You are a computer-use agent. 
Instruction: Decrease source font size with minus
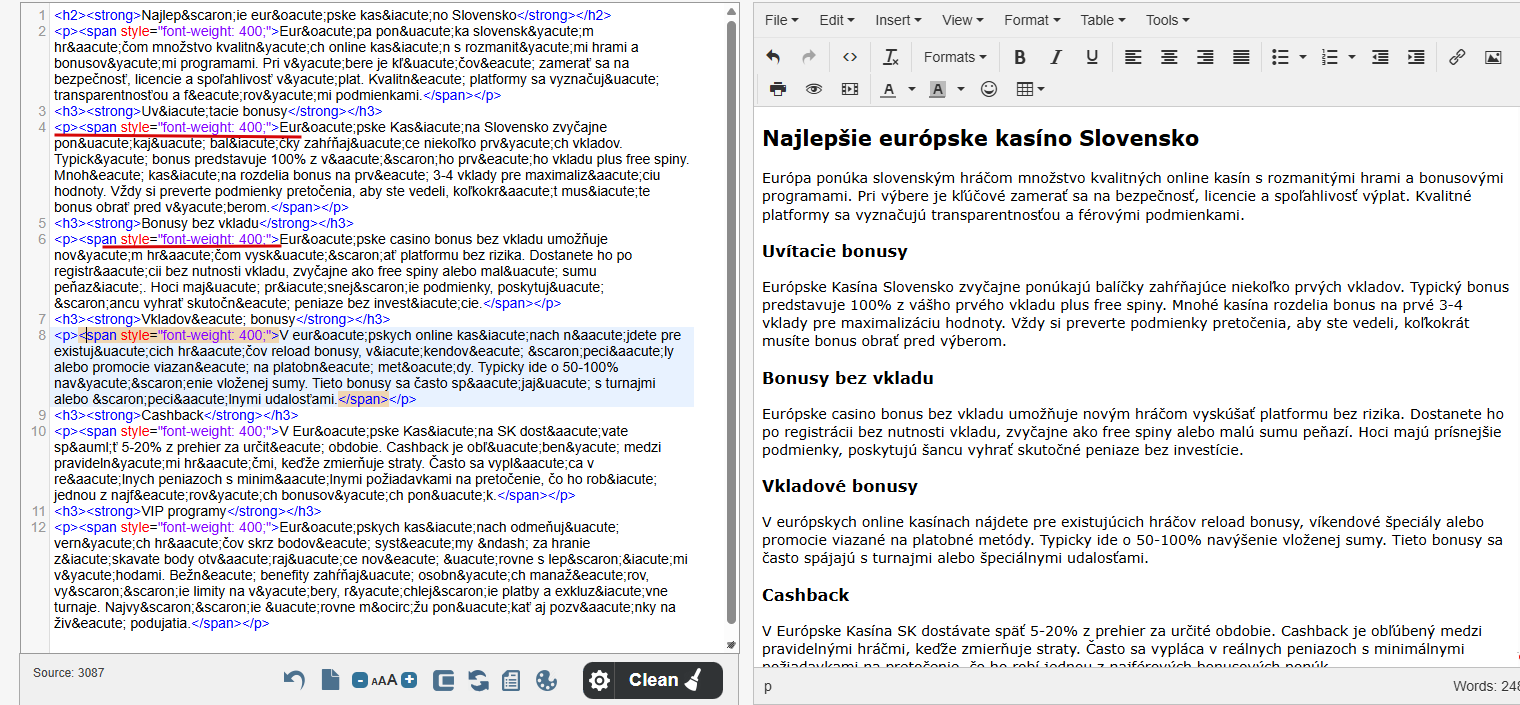[360, 681]
